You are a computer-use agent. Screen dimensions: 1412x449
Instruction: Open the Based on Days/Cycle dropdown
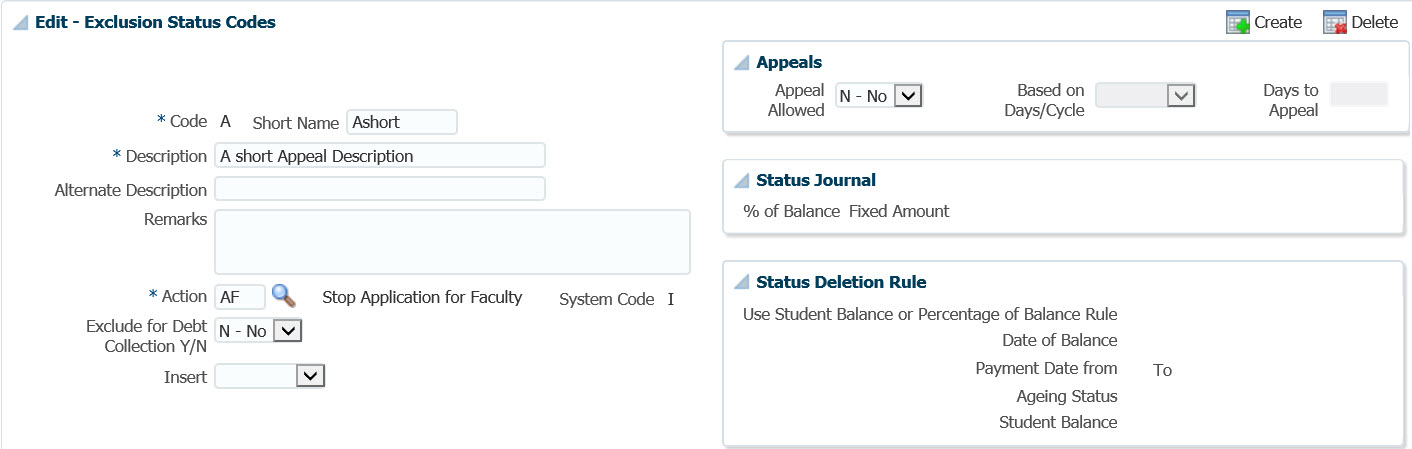point(1146,95)
